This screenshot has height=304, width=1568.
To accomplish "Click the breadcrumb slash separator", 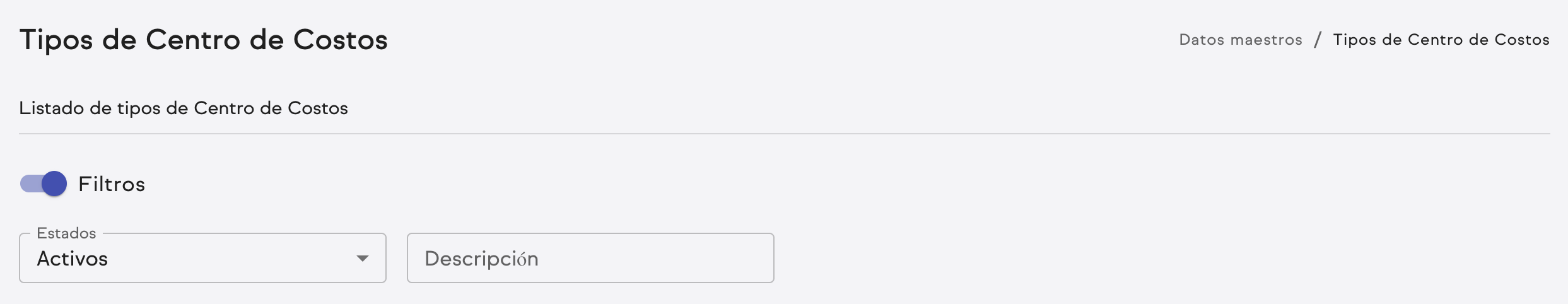I will coord(1318,40).
